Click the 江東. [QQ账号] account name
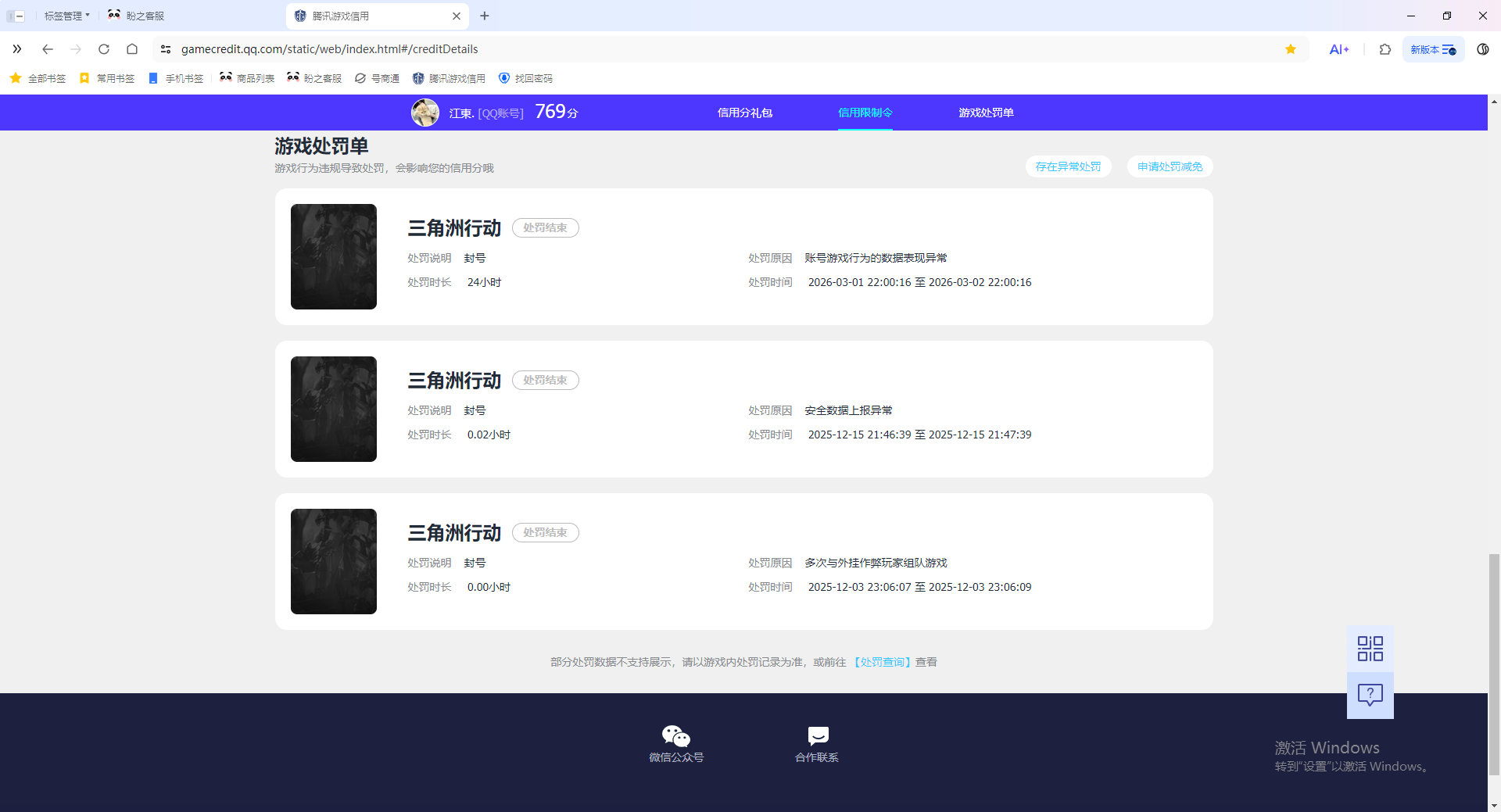This screenshot has width=1501, height=812. 486,113
